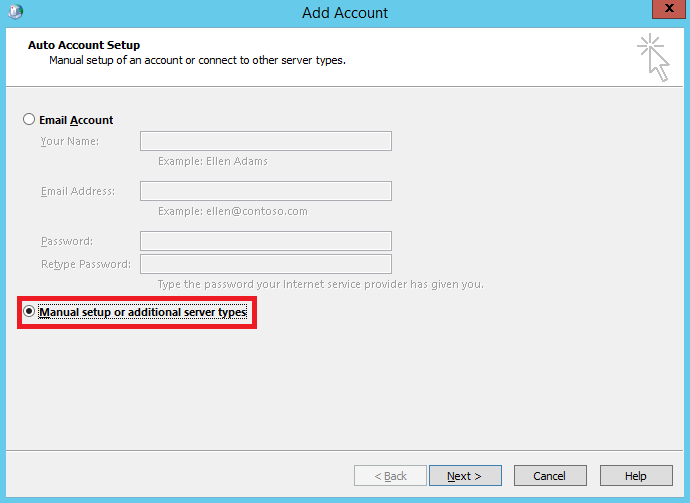Image resolution: width=690 pixels, height=503 pixels.
Task: Click the 'Type the password your Internet service' hint
Action: (x=320, y=284)
